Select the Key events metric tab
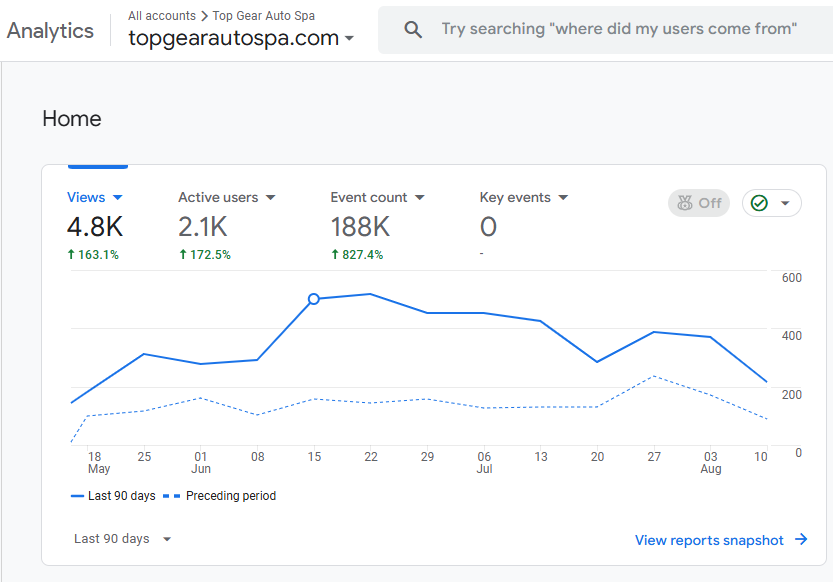Screen dimensions: 833x582 click(x=515, y=198)
